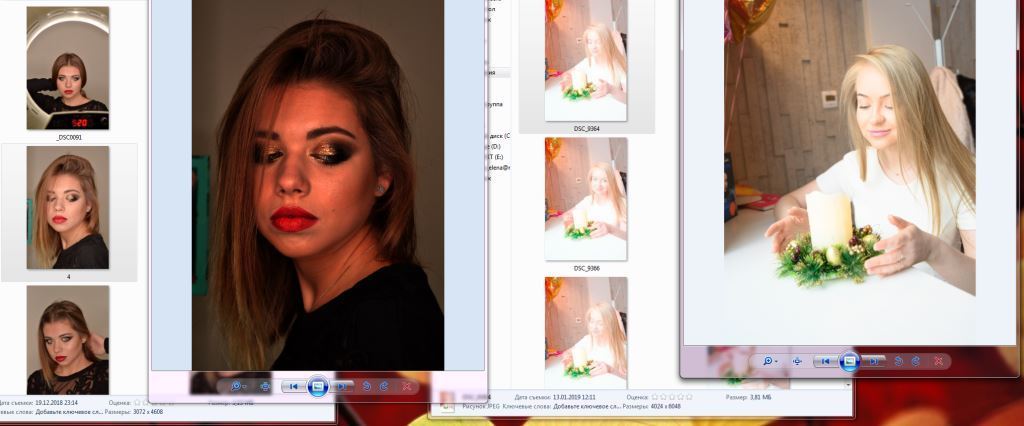Rotate the brunette portrait clockwise
1024x426 pixels.
(383, 386)
